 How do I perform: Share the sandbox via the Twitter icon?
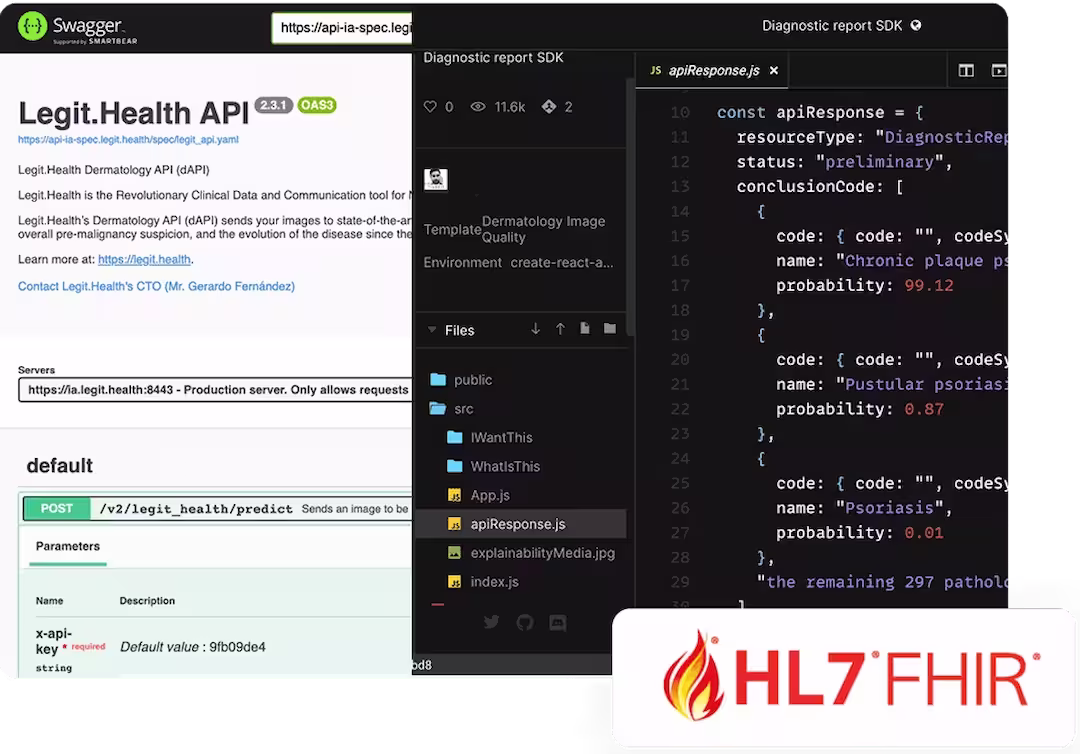pyautogui.click(x=491, y=621)
